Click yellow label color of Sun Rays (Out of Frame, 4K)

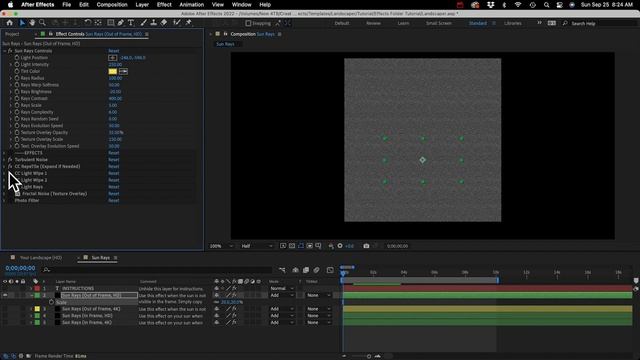(x=37, y=309)
